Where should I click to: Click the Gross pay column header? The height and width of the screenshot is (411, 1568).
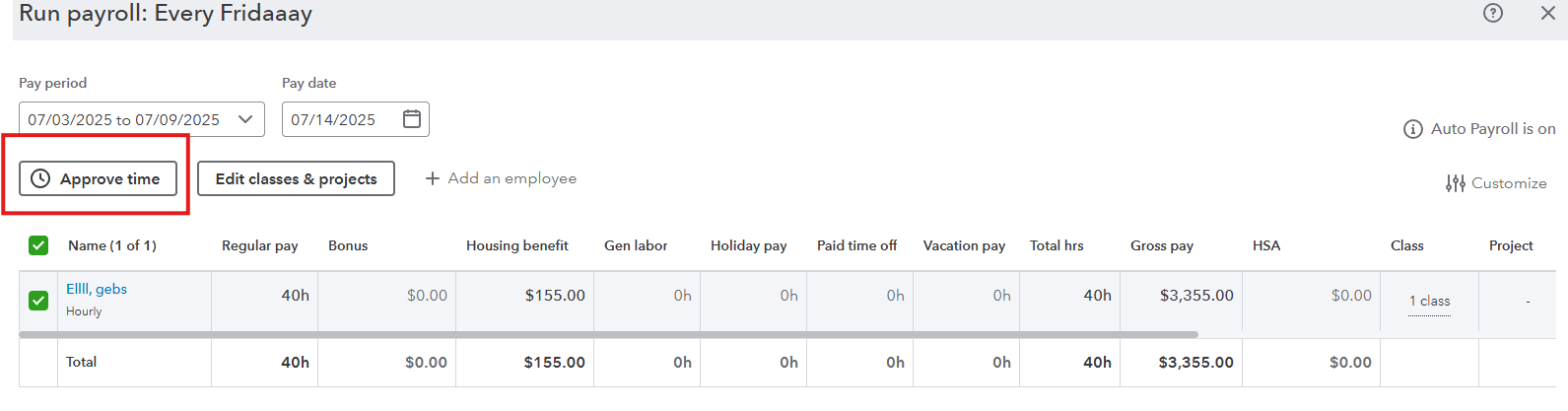coord(1162,245)
